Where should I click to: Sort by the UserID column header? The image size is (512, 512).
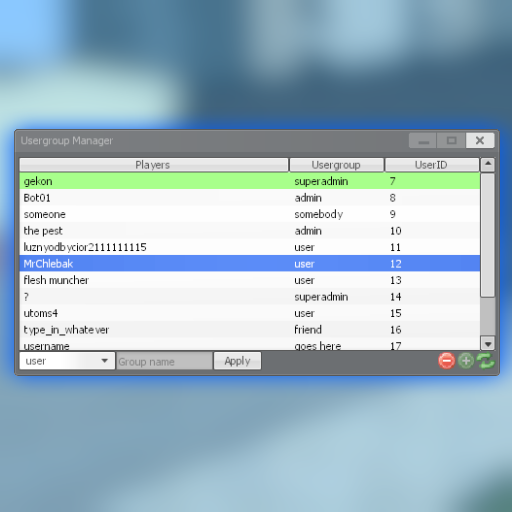click(432, 165)
